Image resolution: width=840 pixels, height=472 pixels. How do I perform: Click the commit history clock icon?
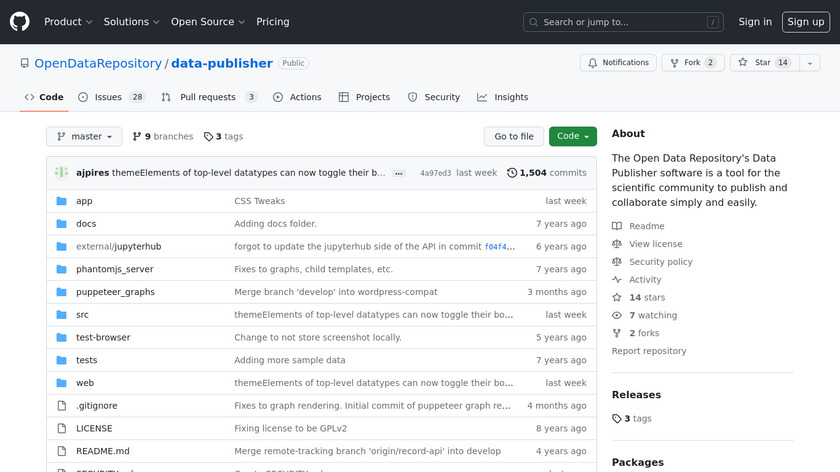(512, 173)
